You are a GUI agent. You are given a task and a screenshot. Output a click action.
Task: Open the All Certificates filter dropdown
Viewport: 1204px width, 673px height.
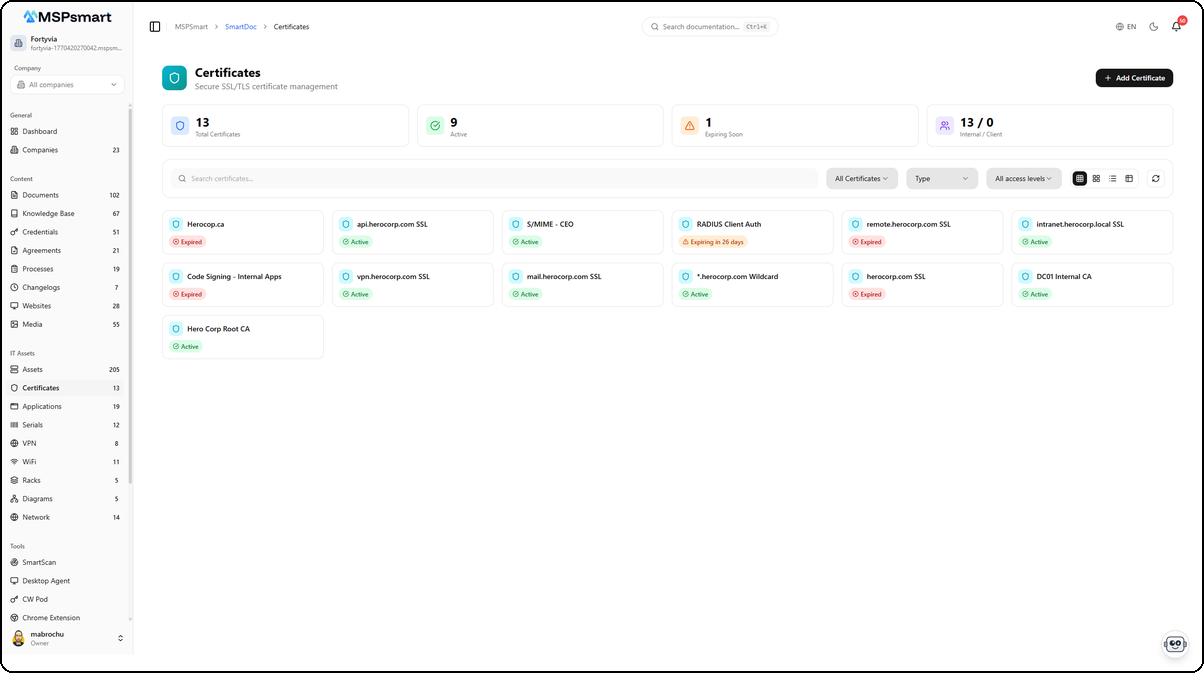coord(861,178)
